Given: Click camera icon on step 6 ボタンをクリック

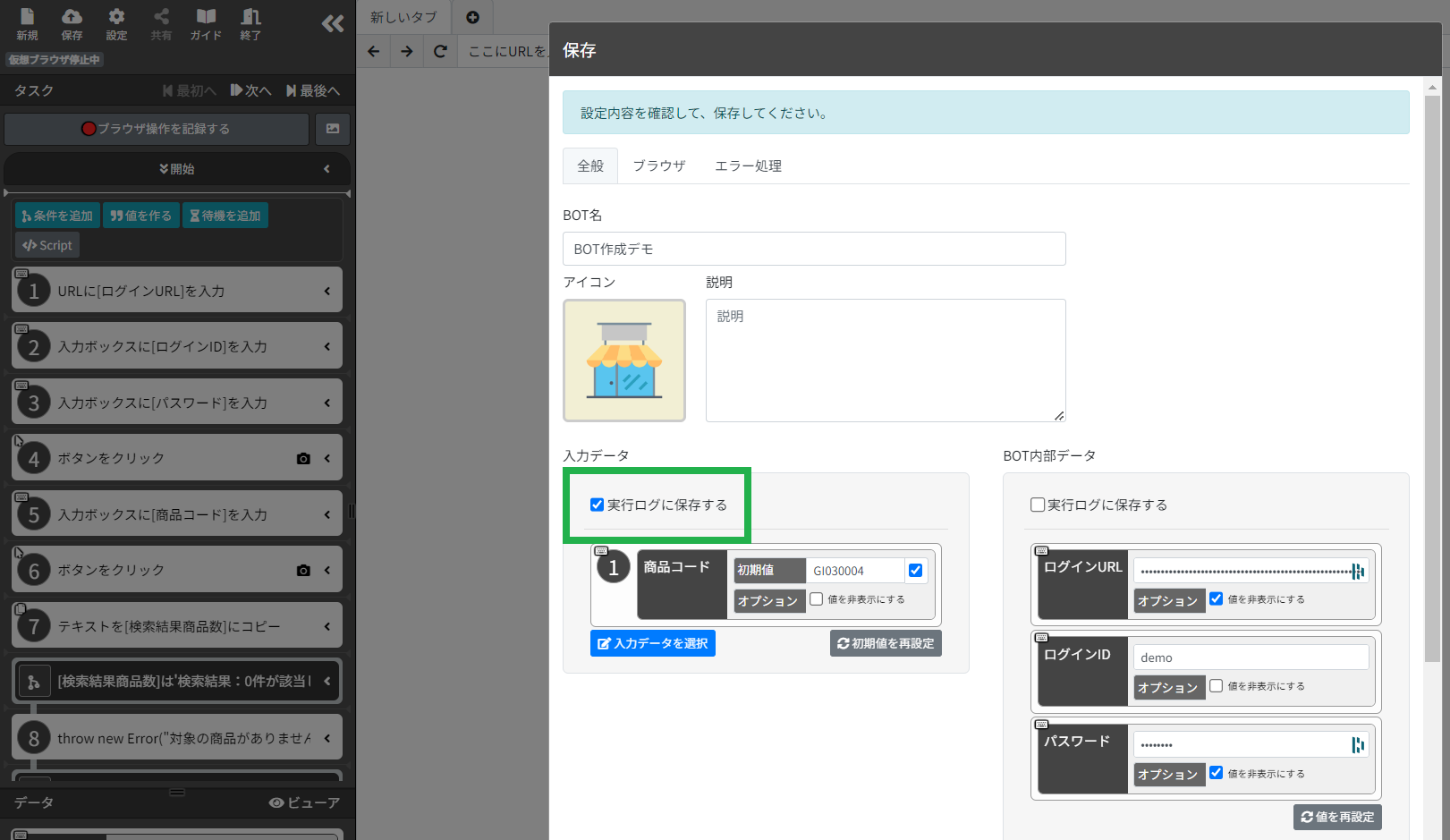Looking at the screenshot, I should (x=303, y=570).
